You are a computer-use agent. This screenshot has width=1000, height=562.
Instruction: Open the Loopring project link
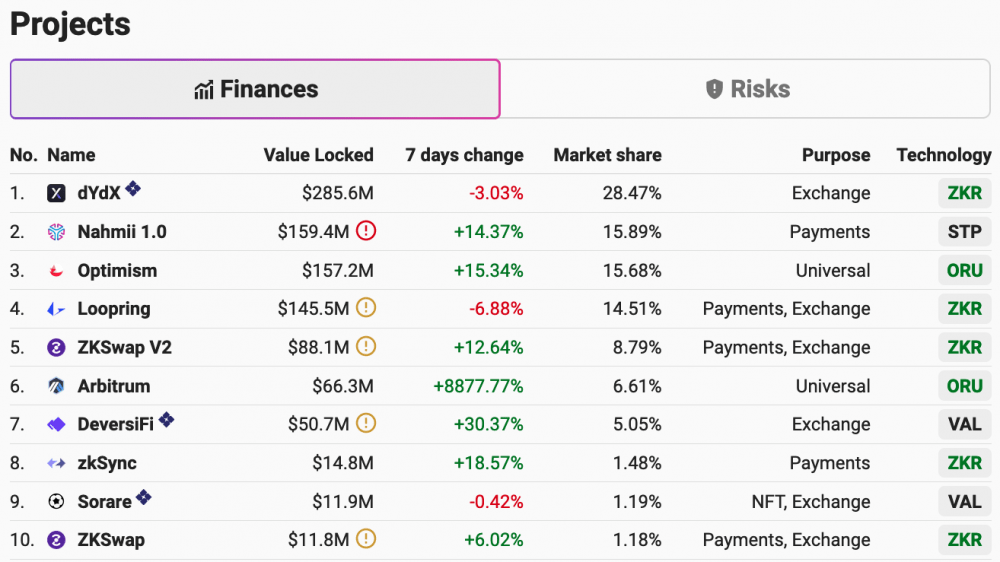click(114, 309)
